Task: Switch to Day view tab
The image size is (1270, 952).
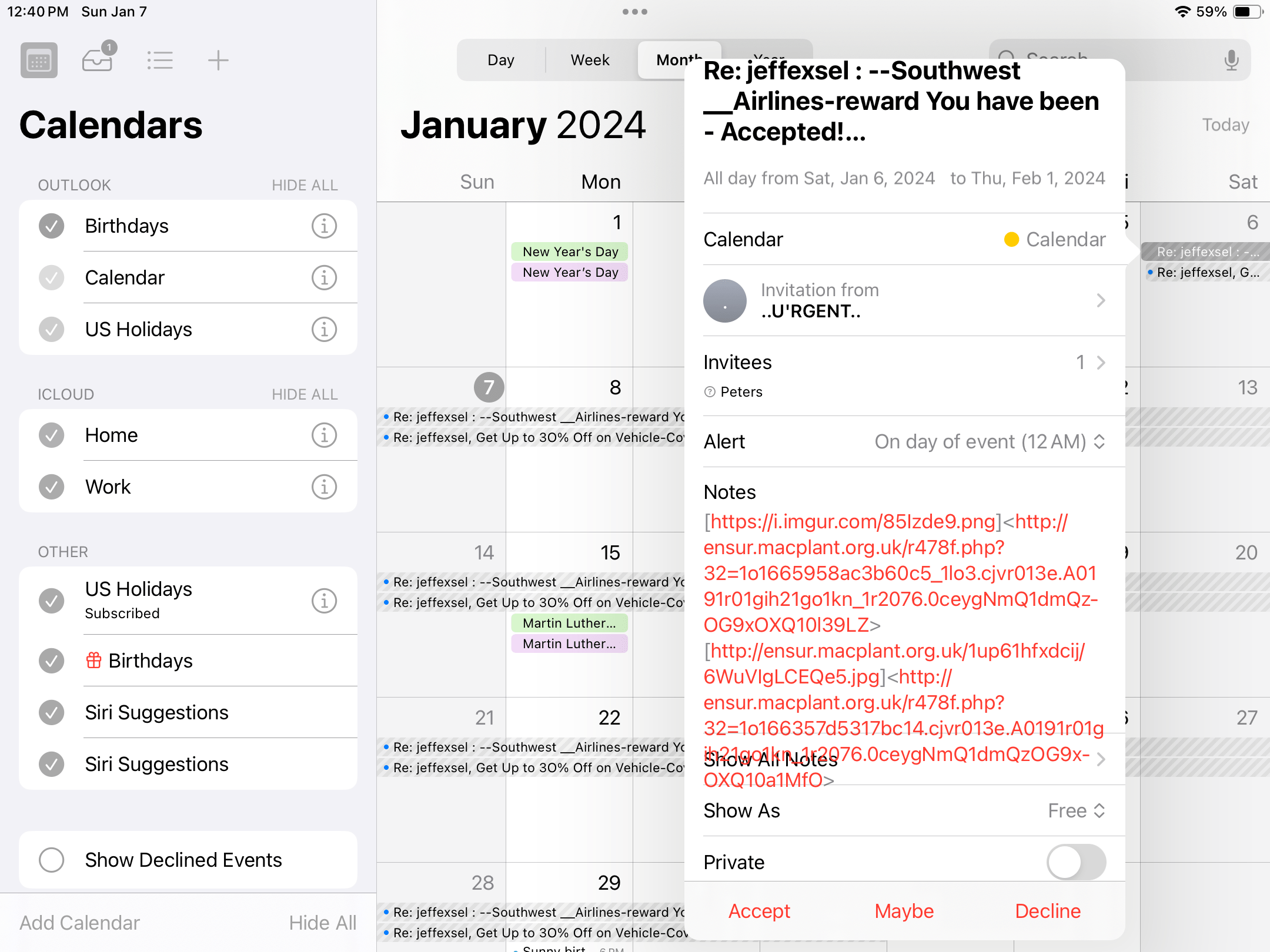Action: coord(501,60)
